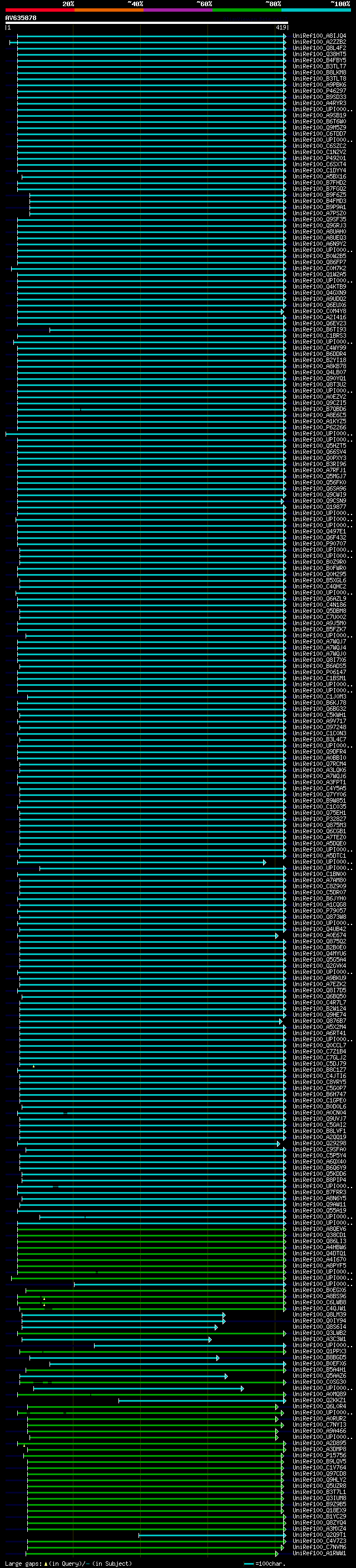Click the query end position 419
This screenshot has width=356, height=1568.
(280, 27)
